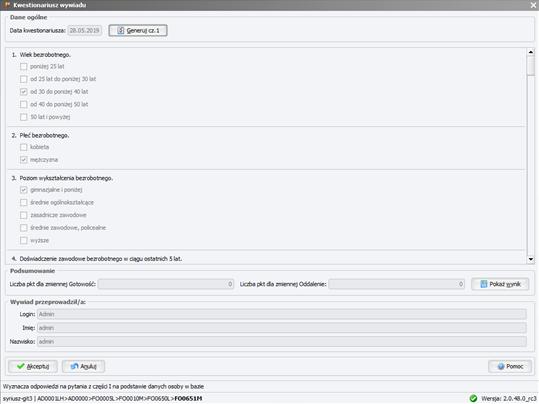Toggle 'gimnazjalne i poniżej' checkbox
Viewport: 539px width, 404px height.
click(x=23, y=190)
